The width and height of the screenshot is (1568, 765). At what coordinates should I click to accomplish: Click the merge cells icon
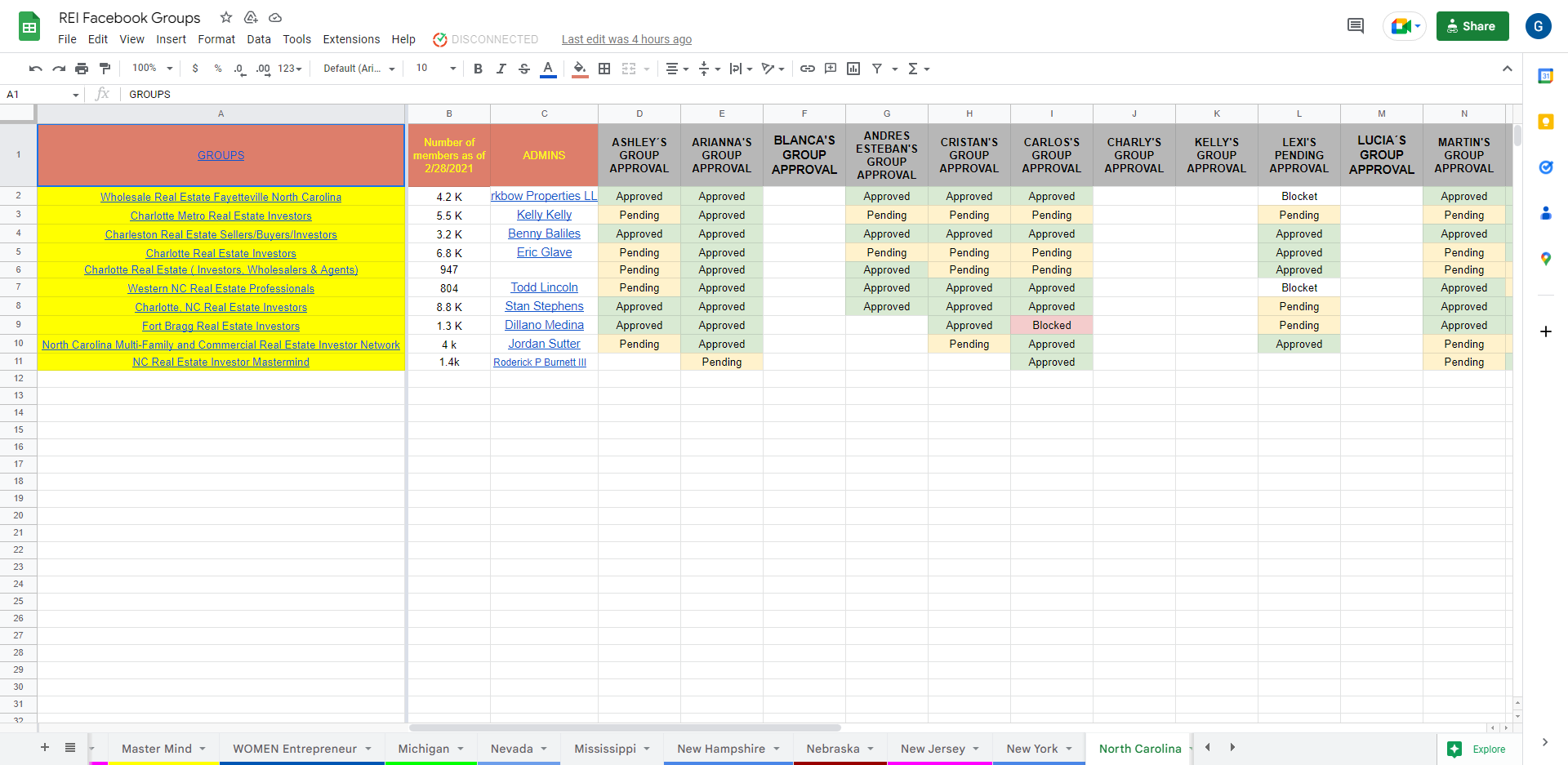[x=629, y=69]
